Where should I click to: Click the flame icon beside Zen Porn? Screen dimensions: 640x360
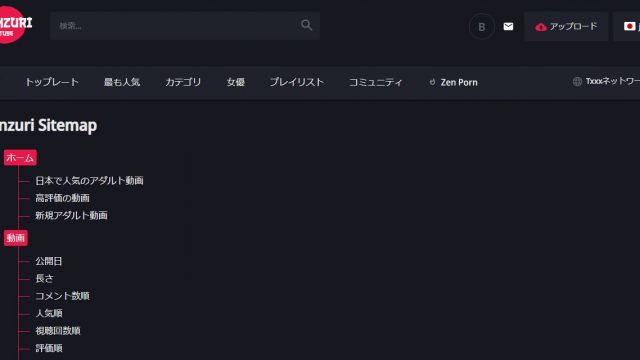tap(432, 82)
